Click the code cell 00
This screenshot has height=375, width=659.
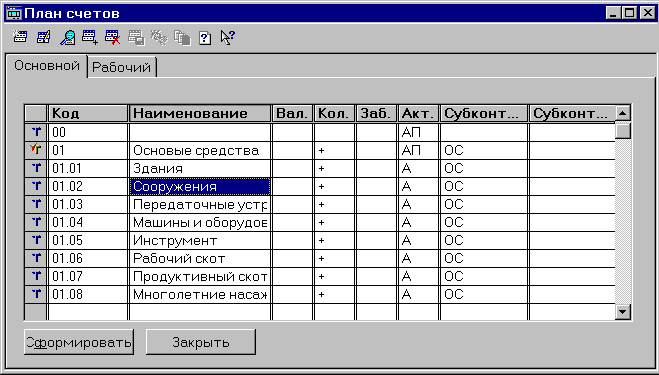coord(88,132)
